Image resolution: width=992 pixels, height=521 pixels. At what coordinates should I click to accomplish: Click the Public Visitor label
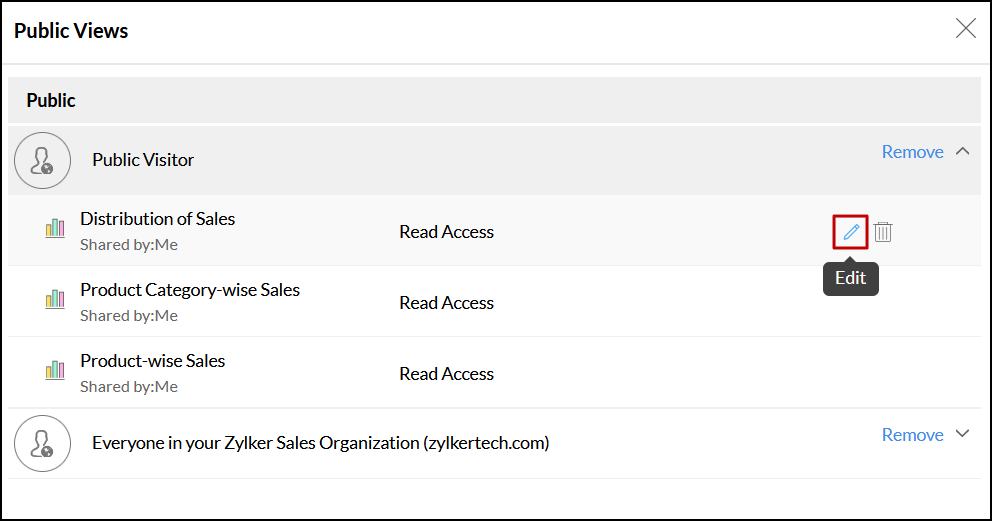[x=143, y=160]
